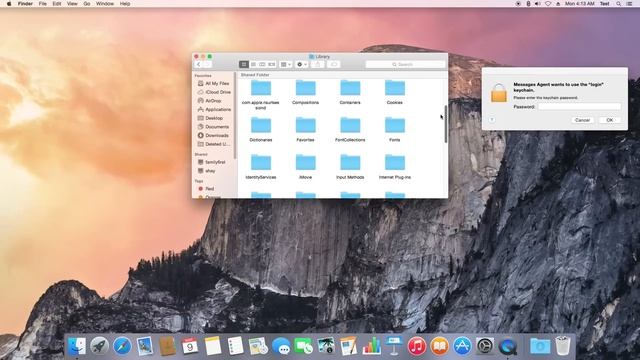Switch Finder to Cover Flow view

pyautogui.click(x=271, y=64)
